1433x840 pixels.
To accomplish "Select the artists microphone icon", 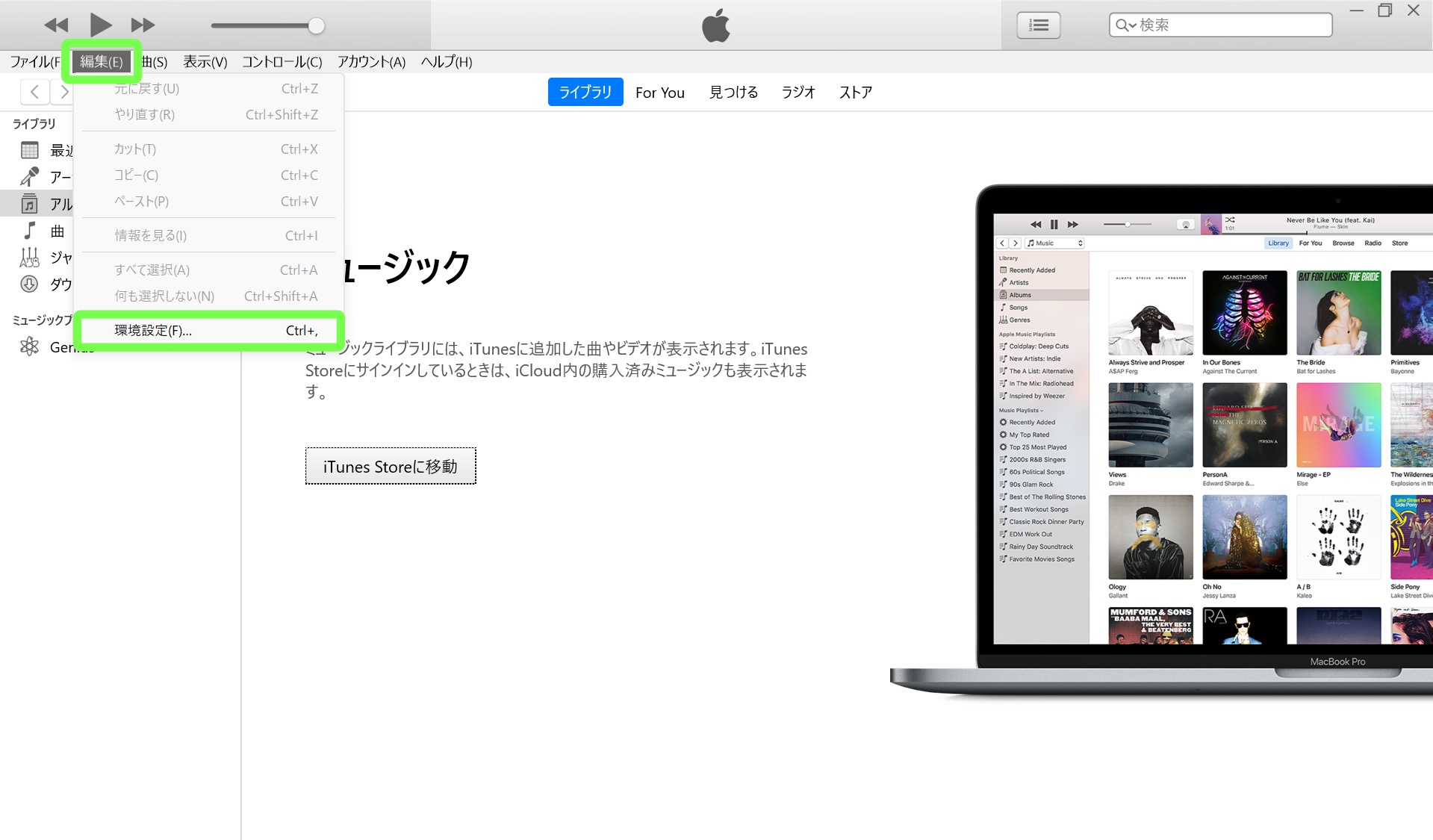I will [x=30, y=177].
